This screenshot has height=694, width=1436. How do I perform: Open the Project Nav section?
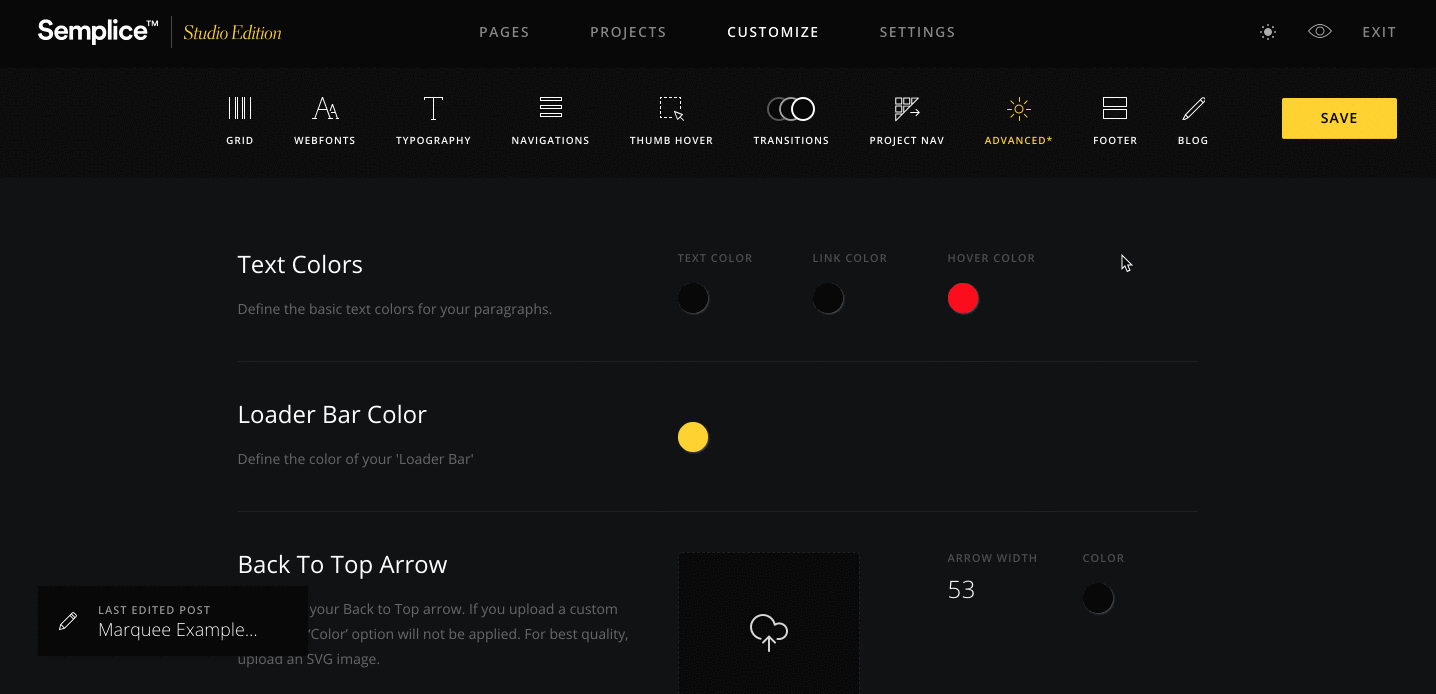tap(907, 121)
